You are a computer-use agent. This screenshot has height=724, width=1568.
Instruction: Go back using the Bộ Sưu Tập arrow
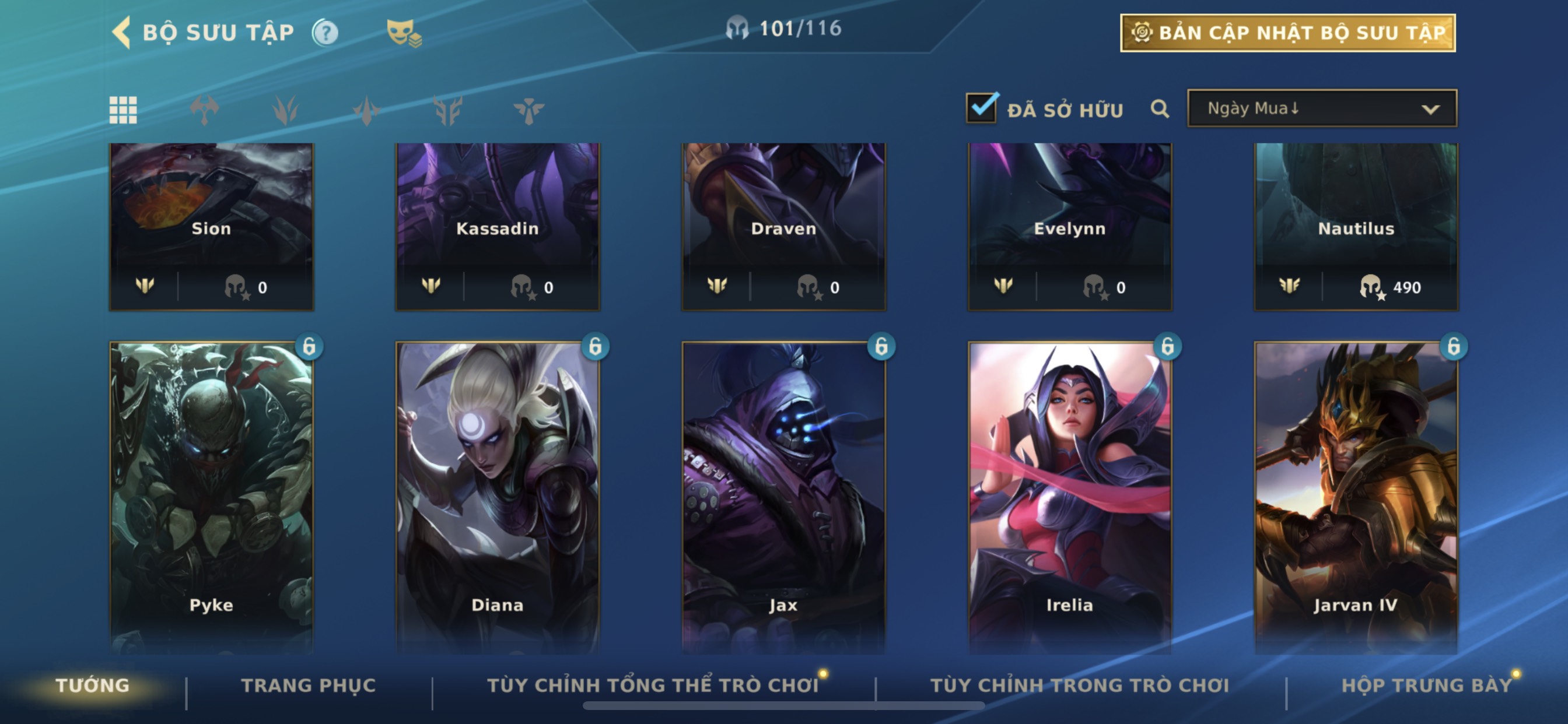coord(122,32)
